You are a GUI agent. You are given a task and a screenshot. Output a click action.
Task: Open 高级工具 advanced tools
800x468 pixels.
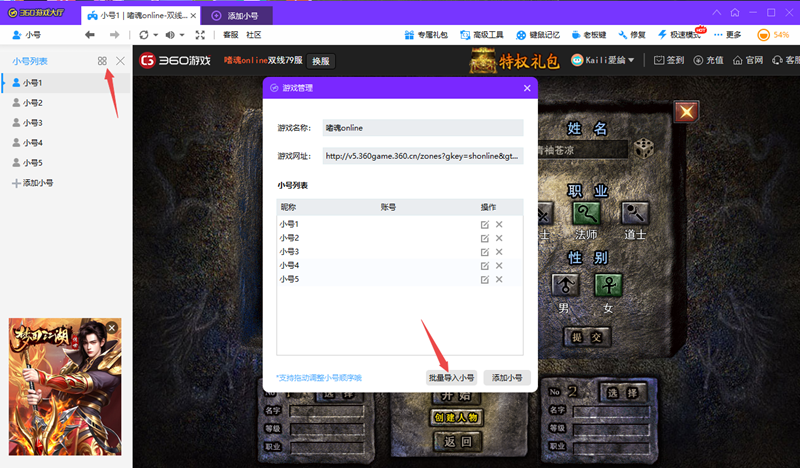[x=482, y=35]
